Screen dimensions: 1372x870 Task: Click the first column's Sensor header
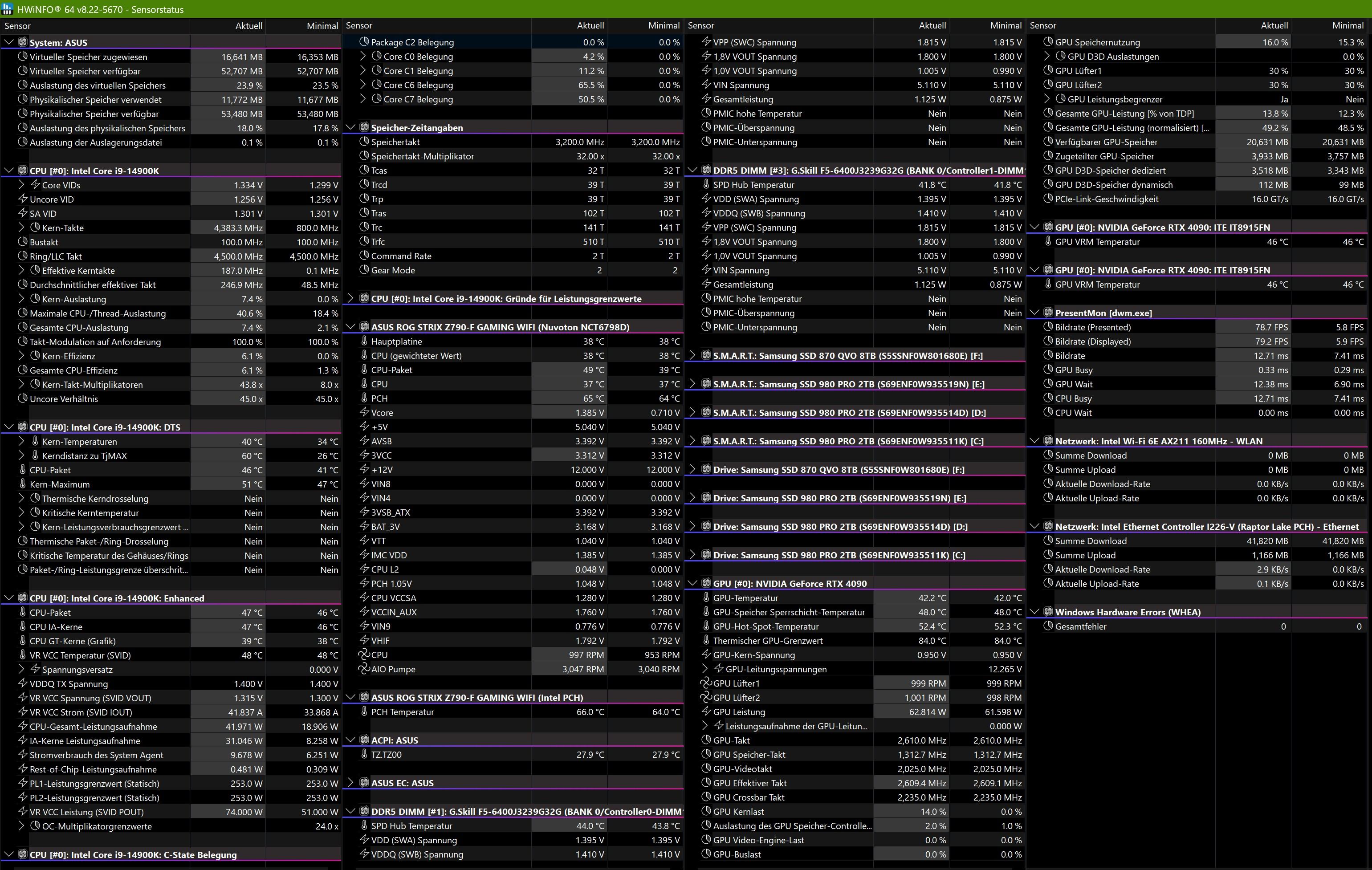95,26
